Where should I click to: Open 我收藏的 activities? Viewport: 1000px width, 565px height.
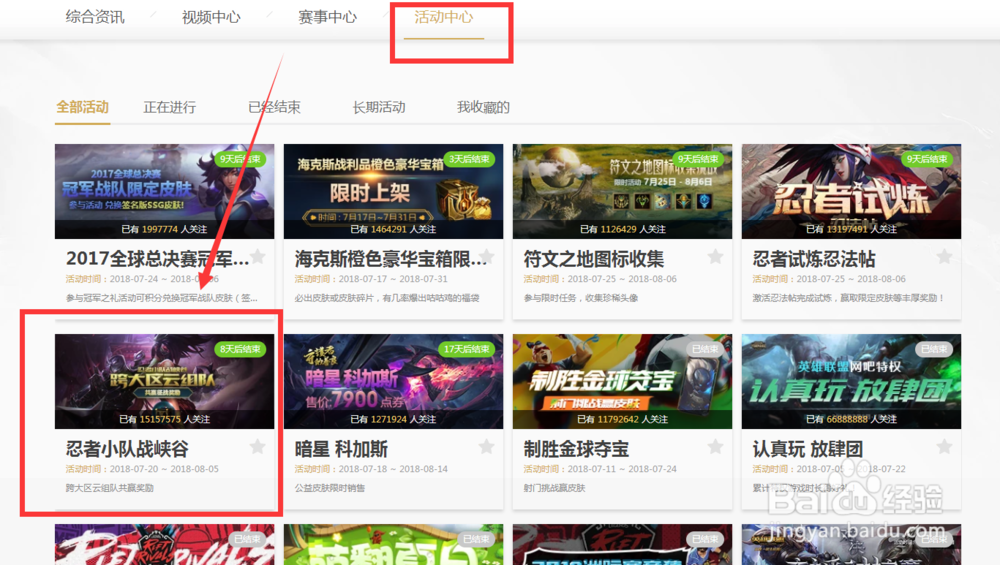[483, 107]
